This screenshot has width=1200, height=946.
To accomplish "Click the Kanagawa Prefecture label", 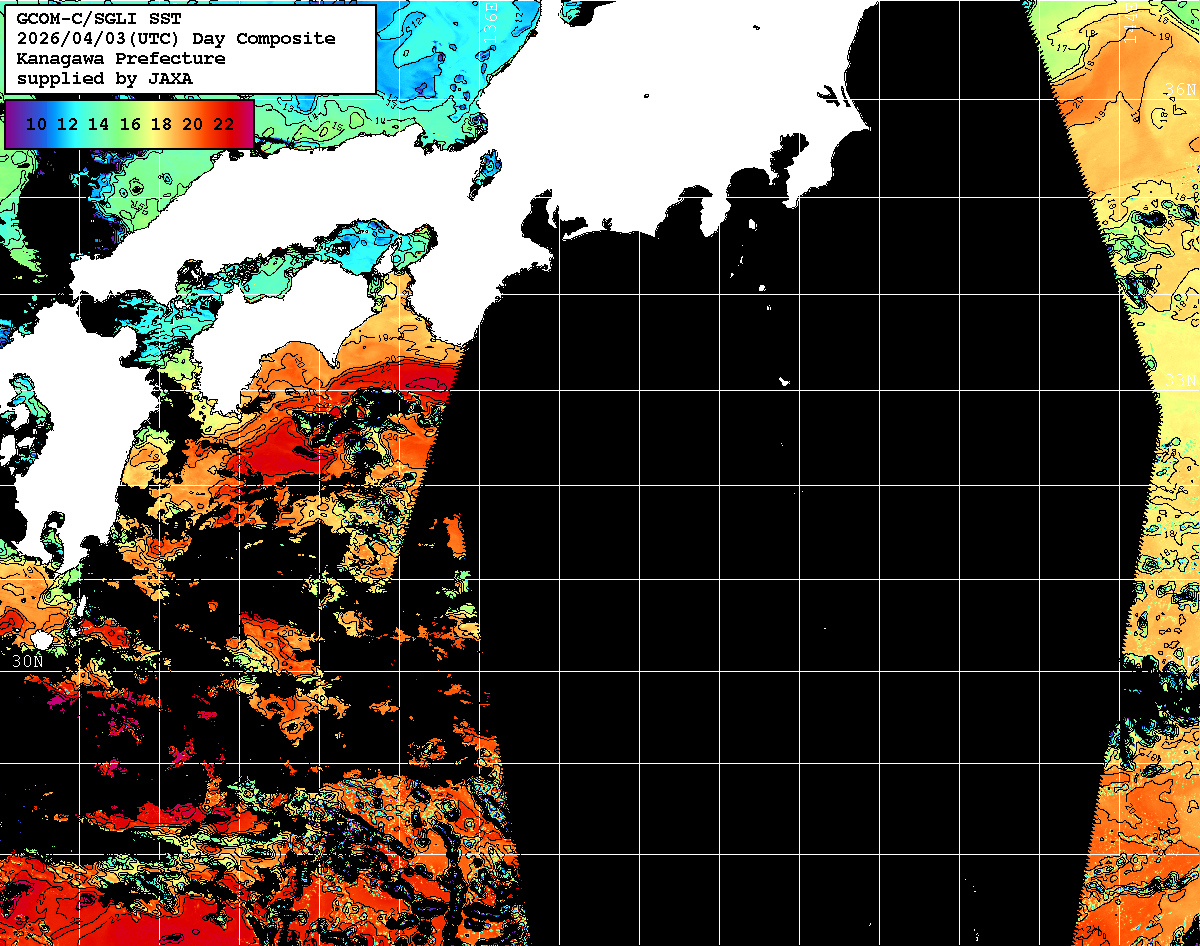I will (120, 58).
